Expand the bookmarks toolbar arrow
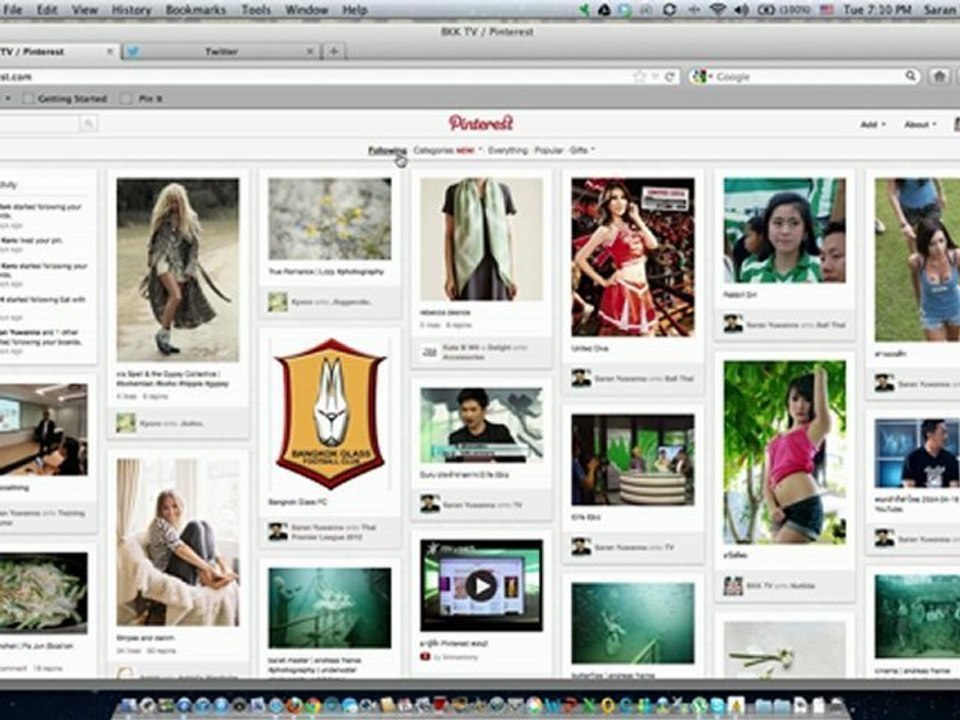 [x=7, y=98]
